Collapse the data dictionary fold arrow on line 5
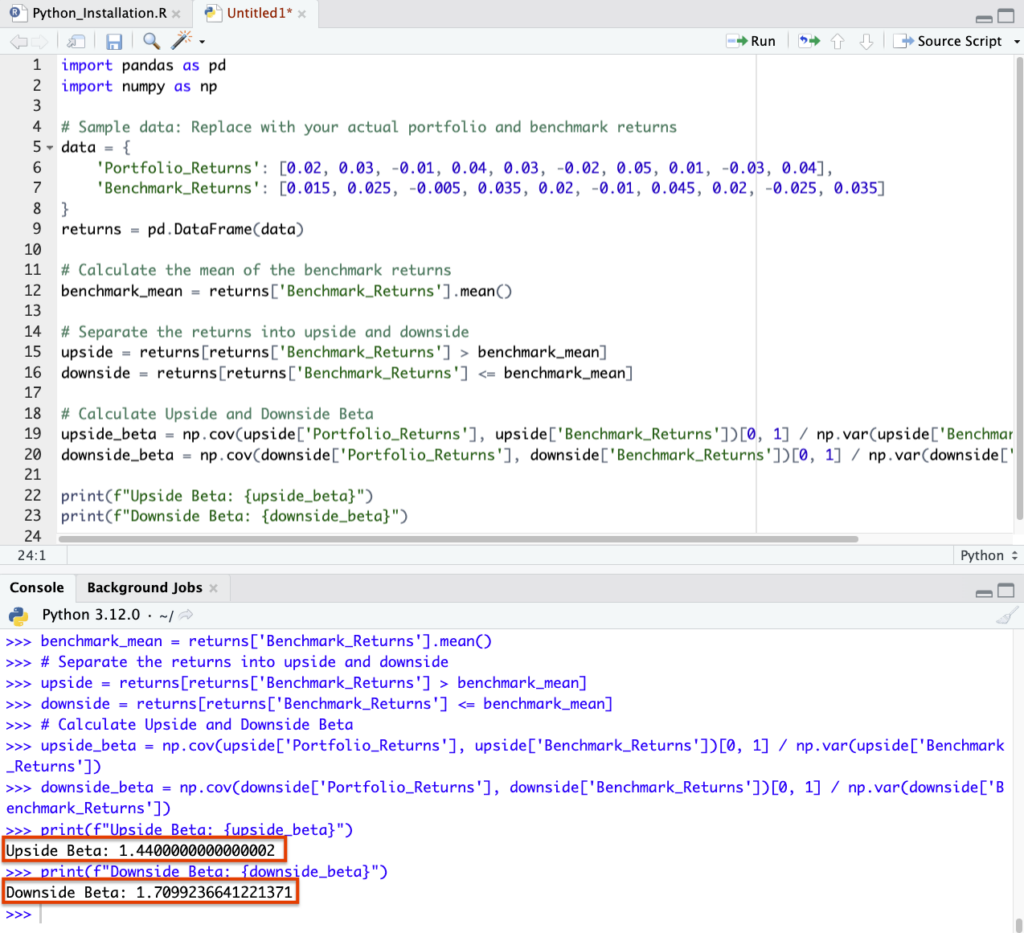 (50, 147)
